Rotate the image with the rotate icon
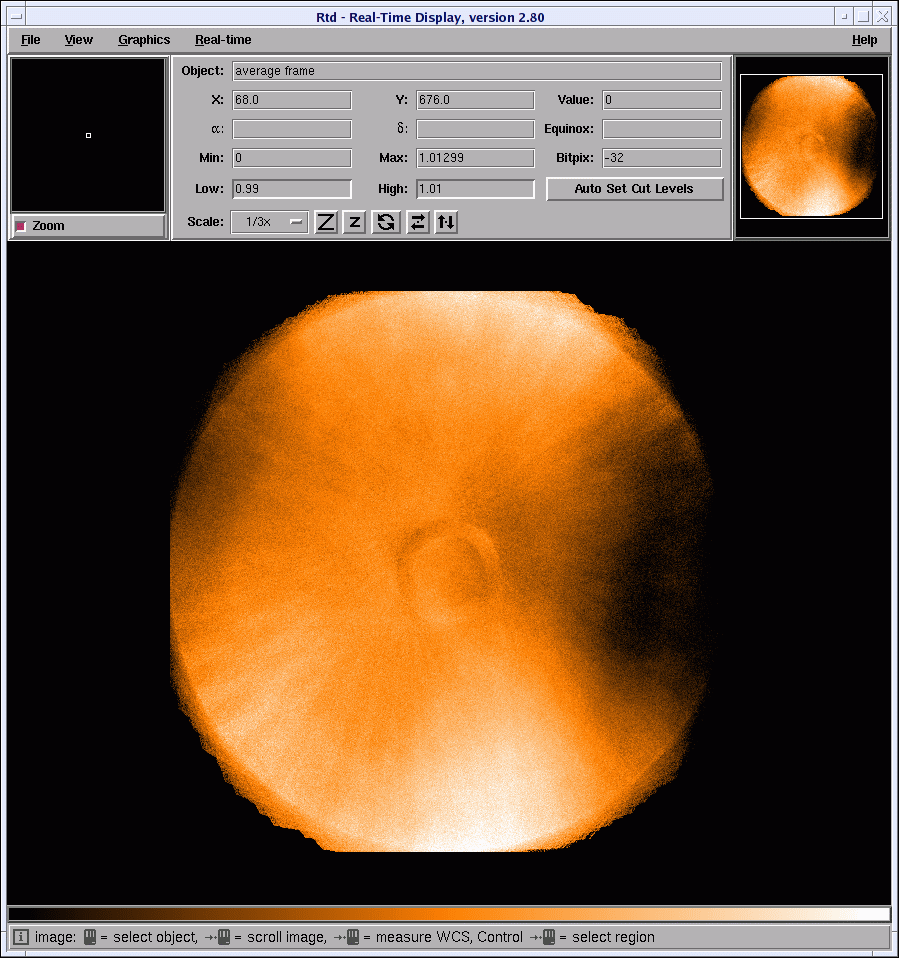899x958 pixels. pos(386,222)
